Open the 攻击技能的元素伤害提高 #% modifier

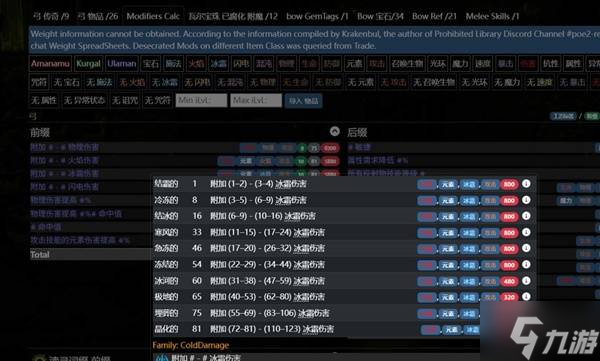tap(80, 240)
